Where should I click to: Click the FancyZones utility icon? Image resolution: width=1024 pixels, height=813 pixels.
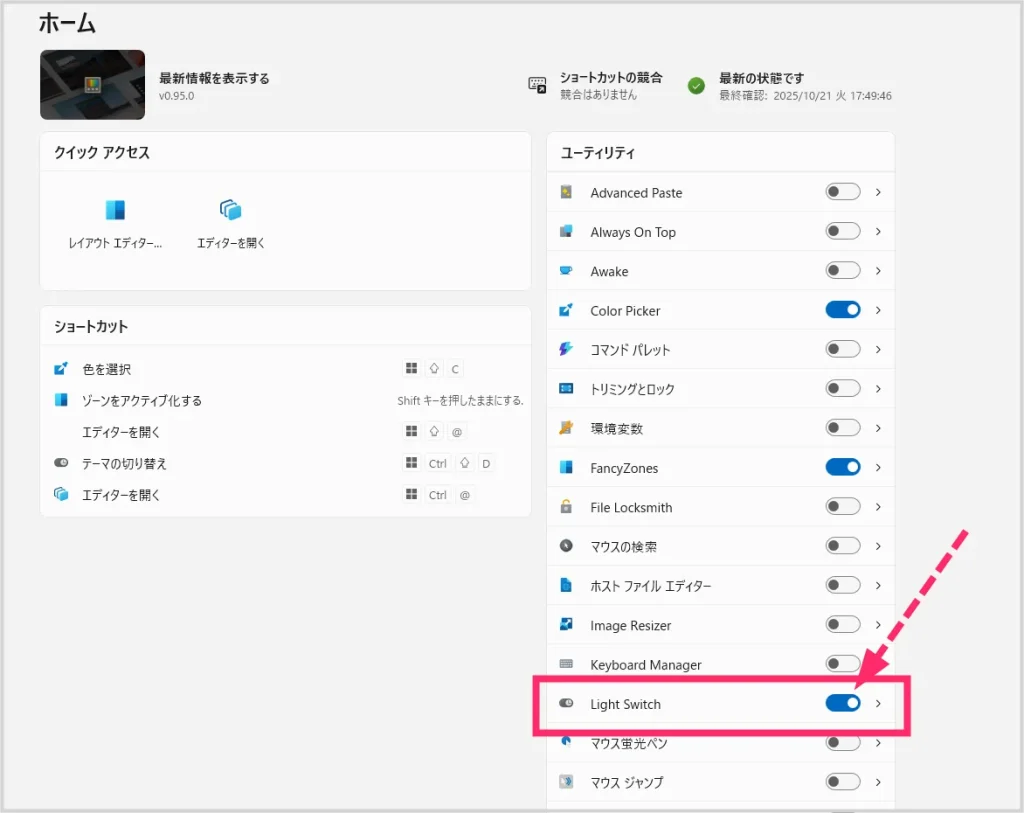tap(566, 467)
